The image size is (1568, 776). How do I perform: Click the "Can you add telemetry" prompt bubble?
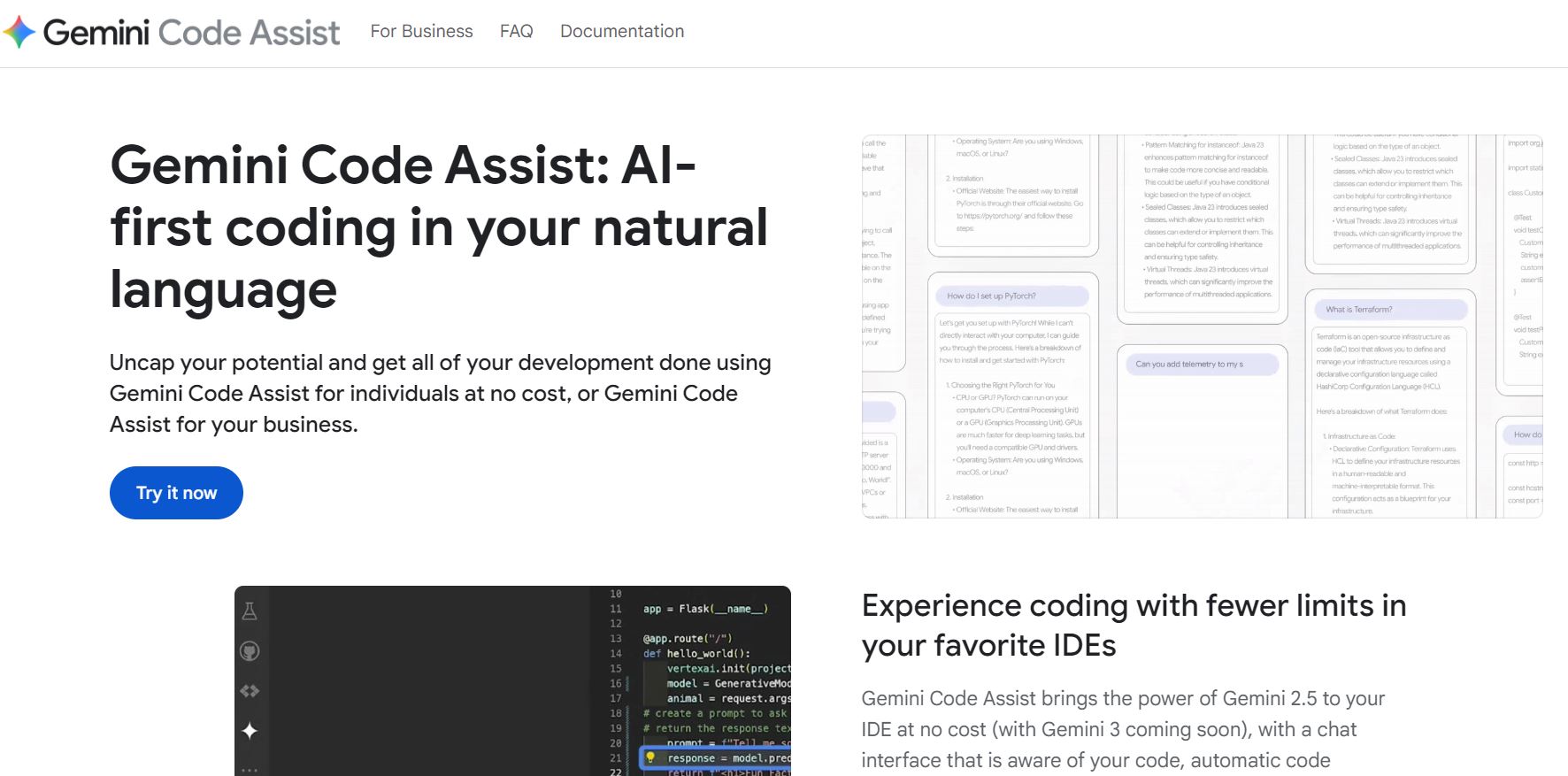pos(1197,365)
